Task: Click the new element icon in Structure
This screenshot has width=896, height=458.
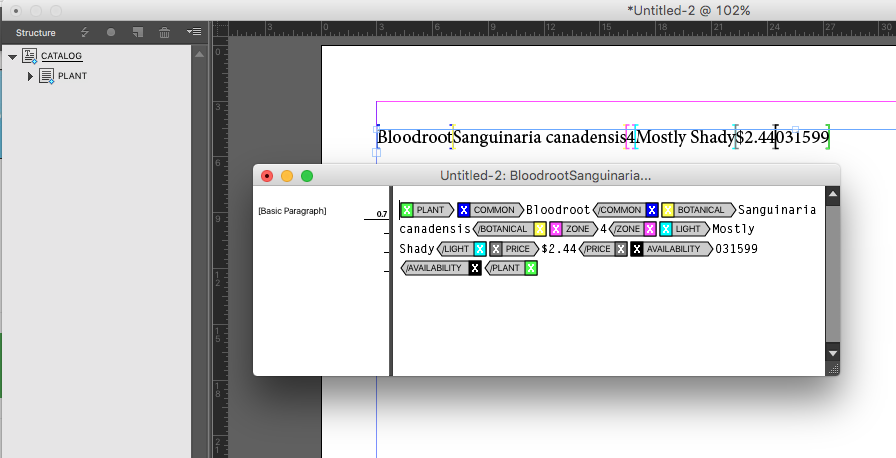Action: (x=138, y=32)
